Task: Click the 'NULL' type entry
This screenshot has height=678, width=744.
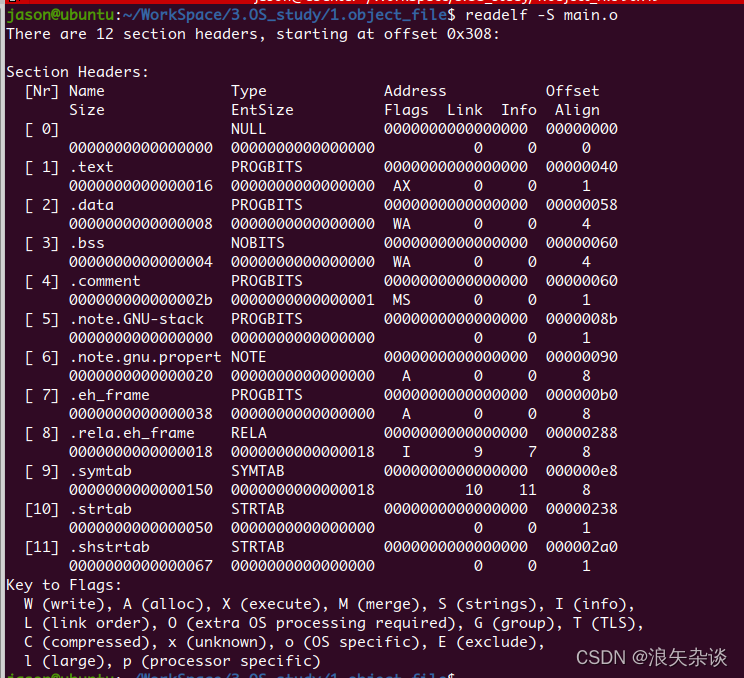Action: tap(249, 129)
